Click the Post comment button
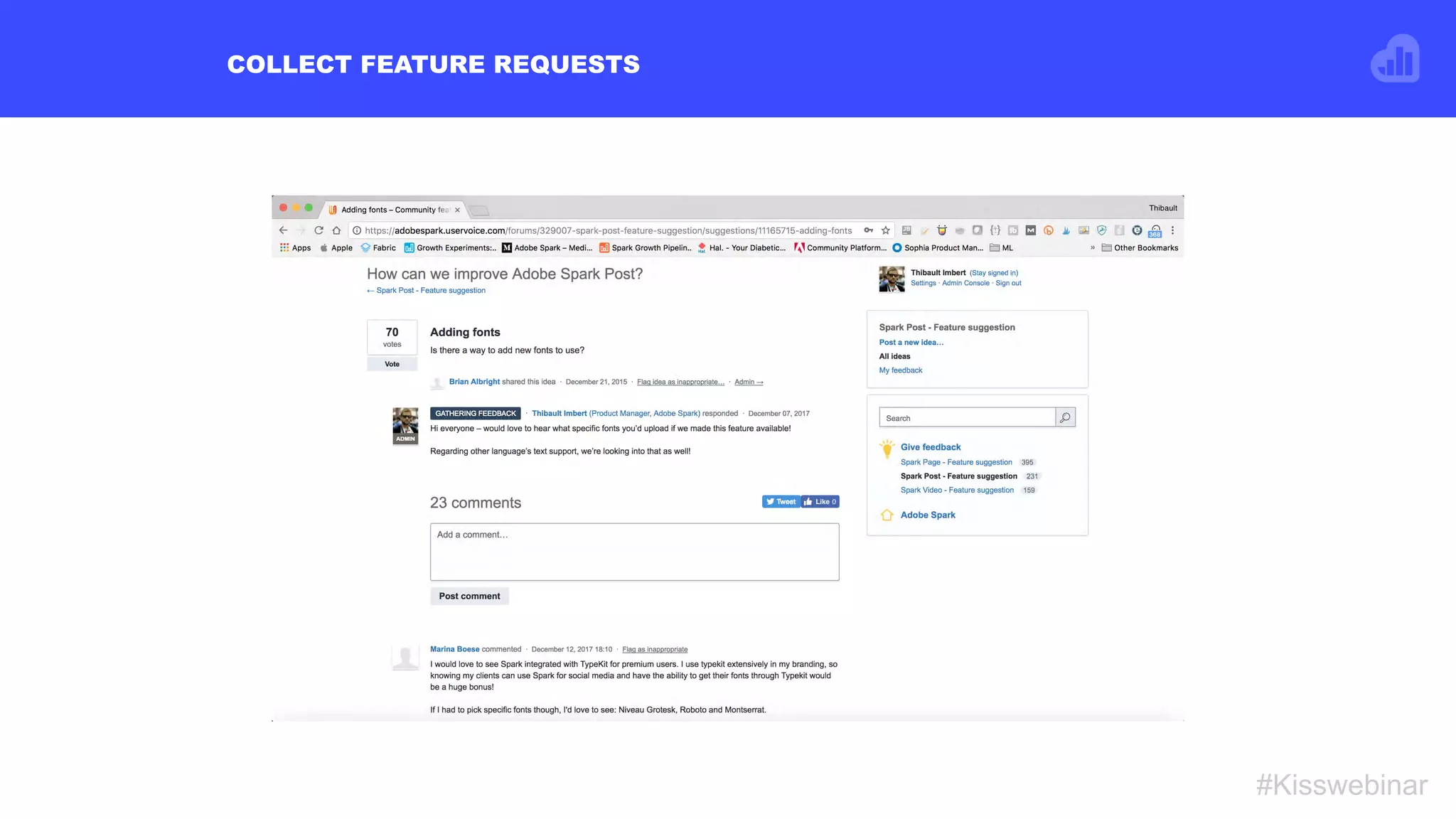 coord(469,596)
